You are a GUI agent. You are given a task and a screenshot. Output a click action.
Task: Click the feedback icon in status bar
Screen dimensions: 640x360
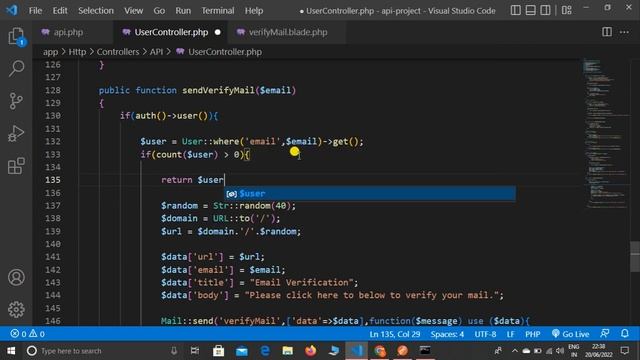point(605,334)
